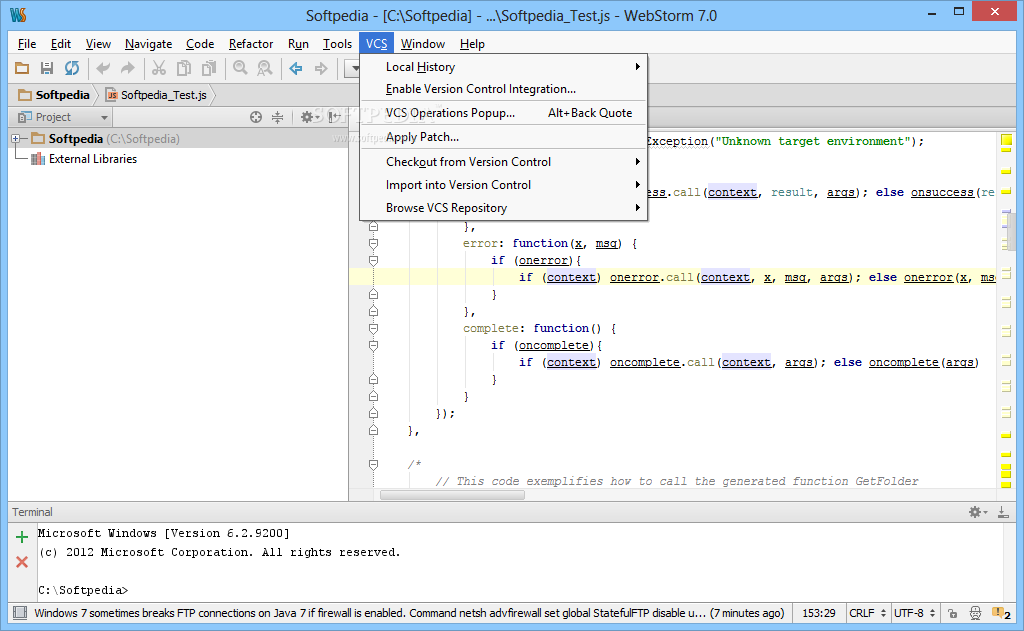Click the editor horizontal scrollbar
Viewport: 1024px width, 631px height.
pos(453,495)
